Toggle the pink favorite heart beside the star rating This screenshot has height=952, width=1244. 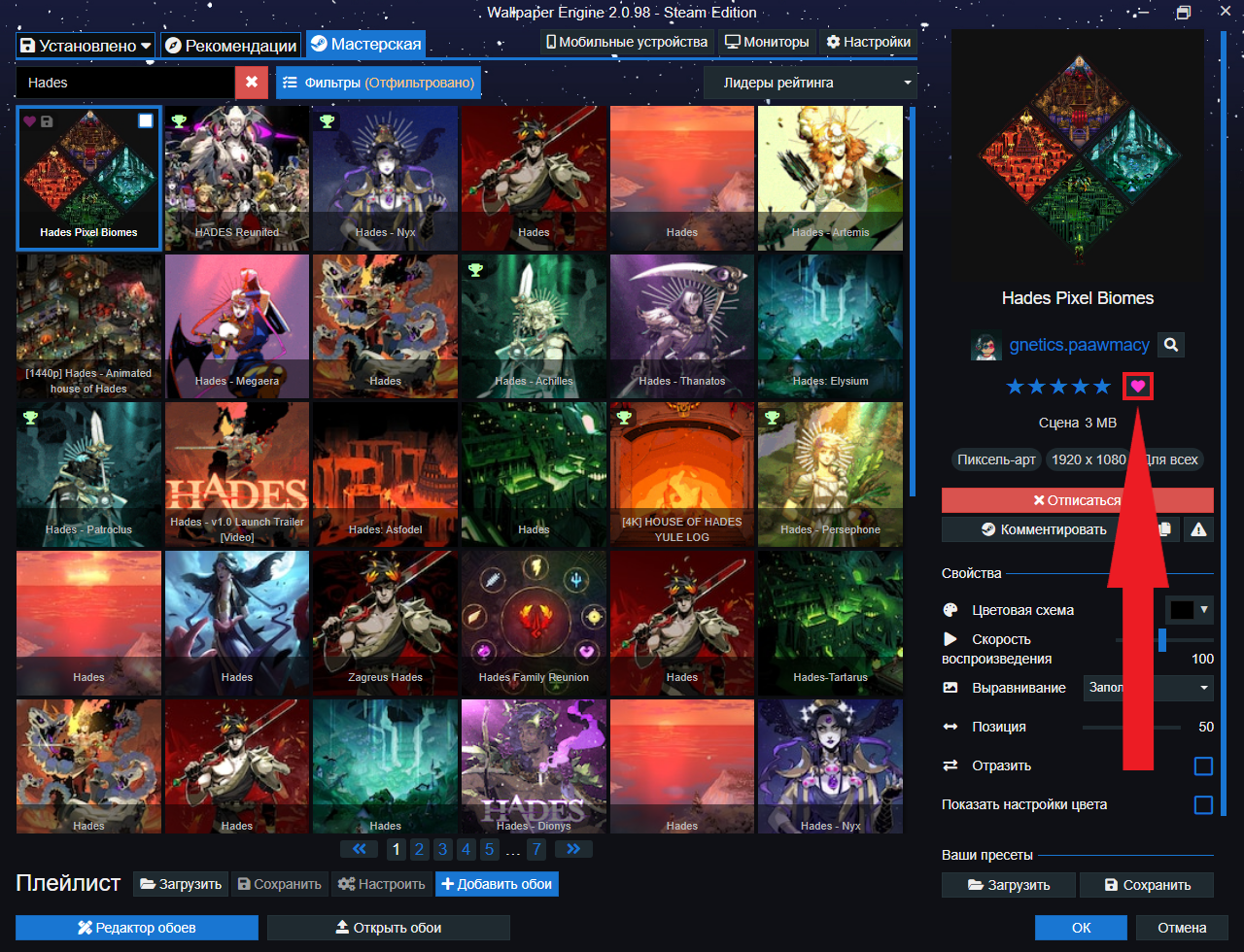1138,387
